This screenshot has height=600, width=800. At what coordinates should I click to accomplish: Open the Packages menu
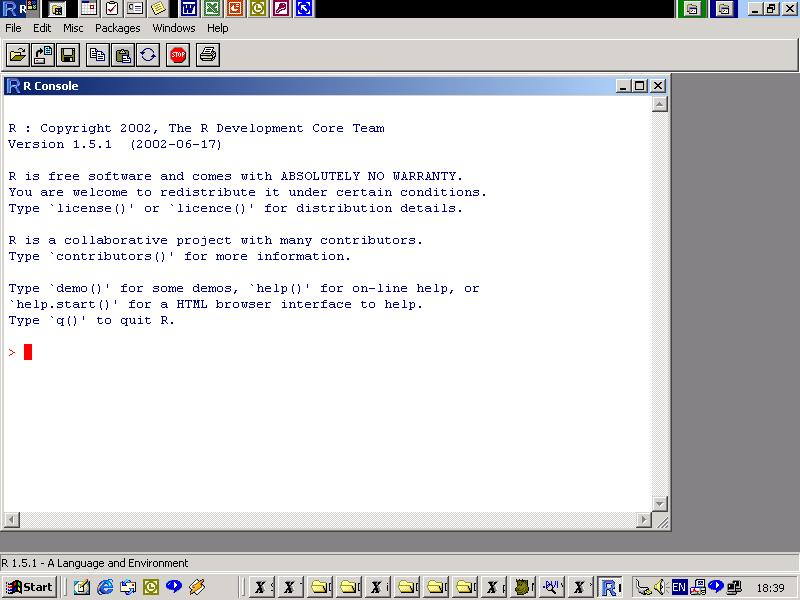point(117,28)
